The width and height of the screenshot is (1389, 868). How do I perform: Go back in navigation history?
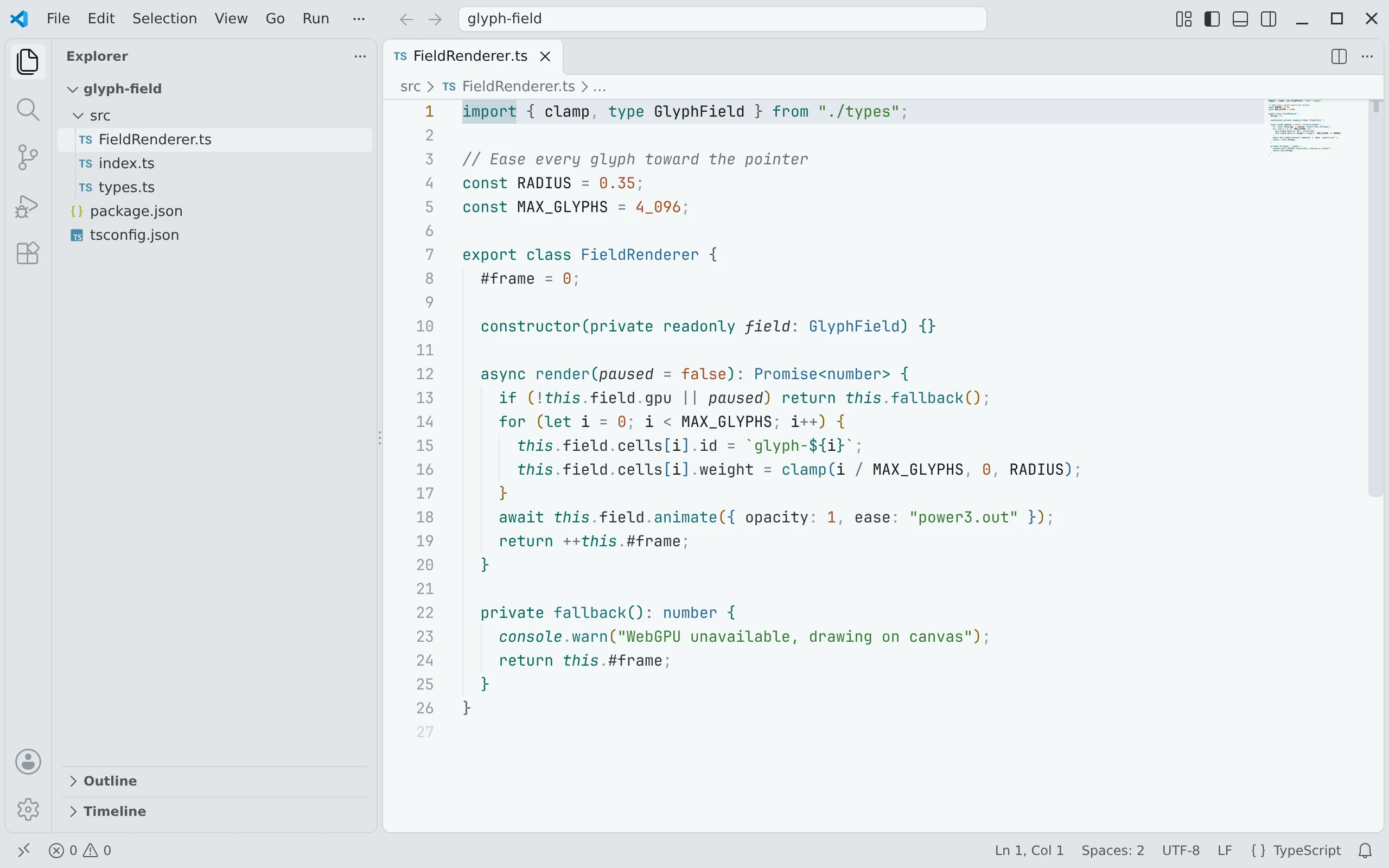pyautogui.click(x=406, y=20)
